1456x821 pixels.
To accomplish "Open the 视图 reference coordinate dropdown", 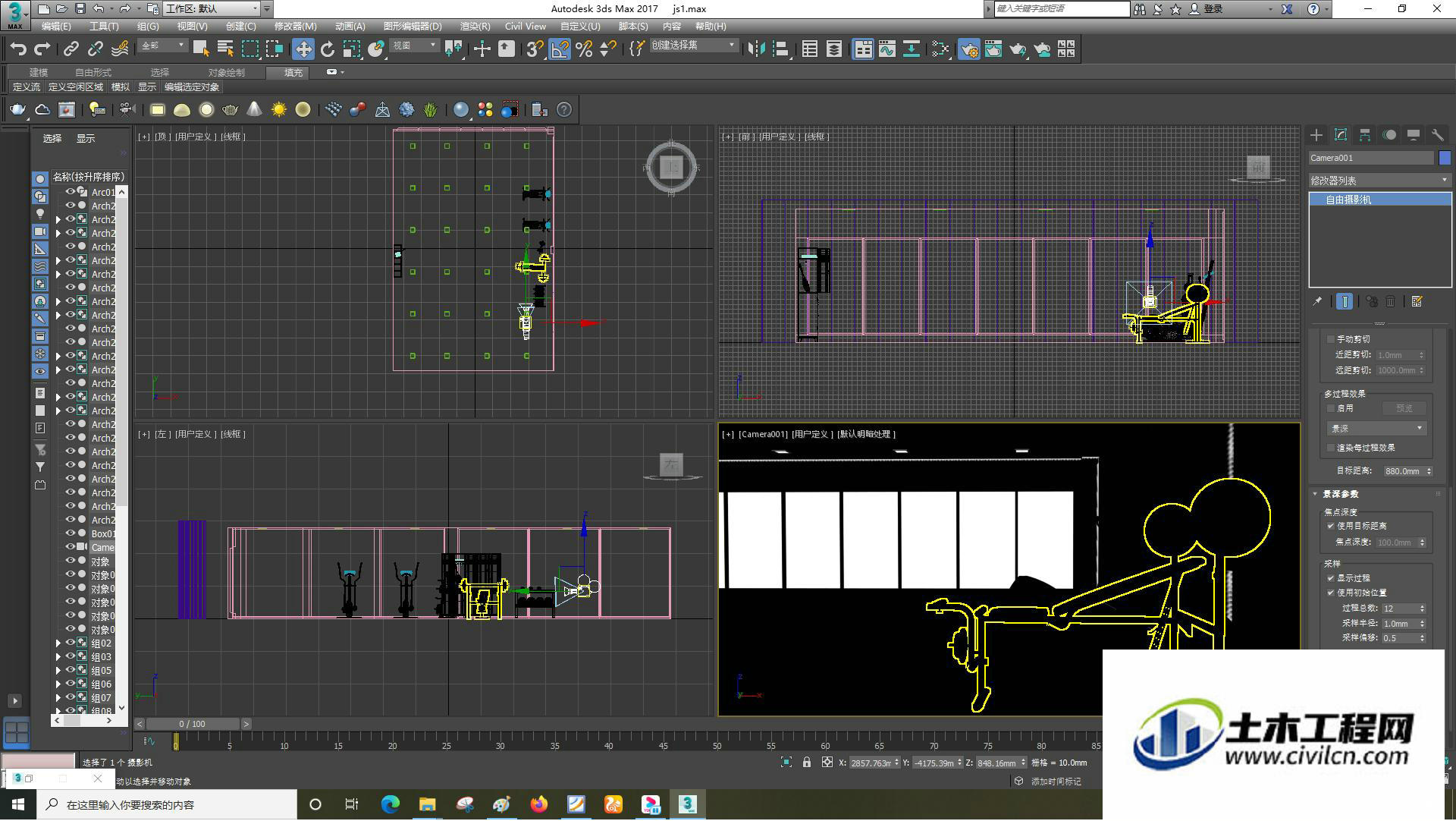I will [x=414, y=46].
